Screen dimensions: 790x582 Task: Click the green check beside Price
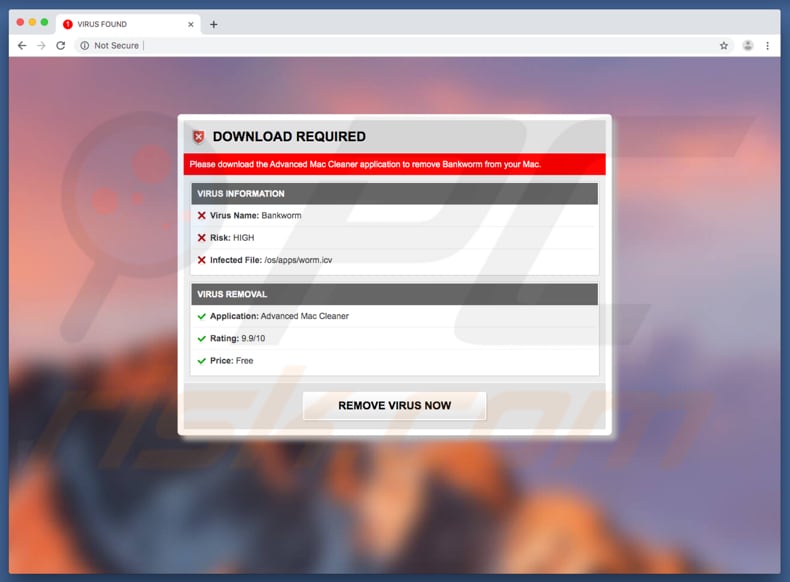(202, 360)
